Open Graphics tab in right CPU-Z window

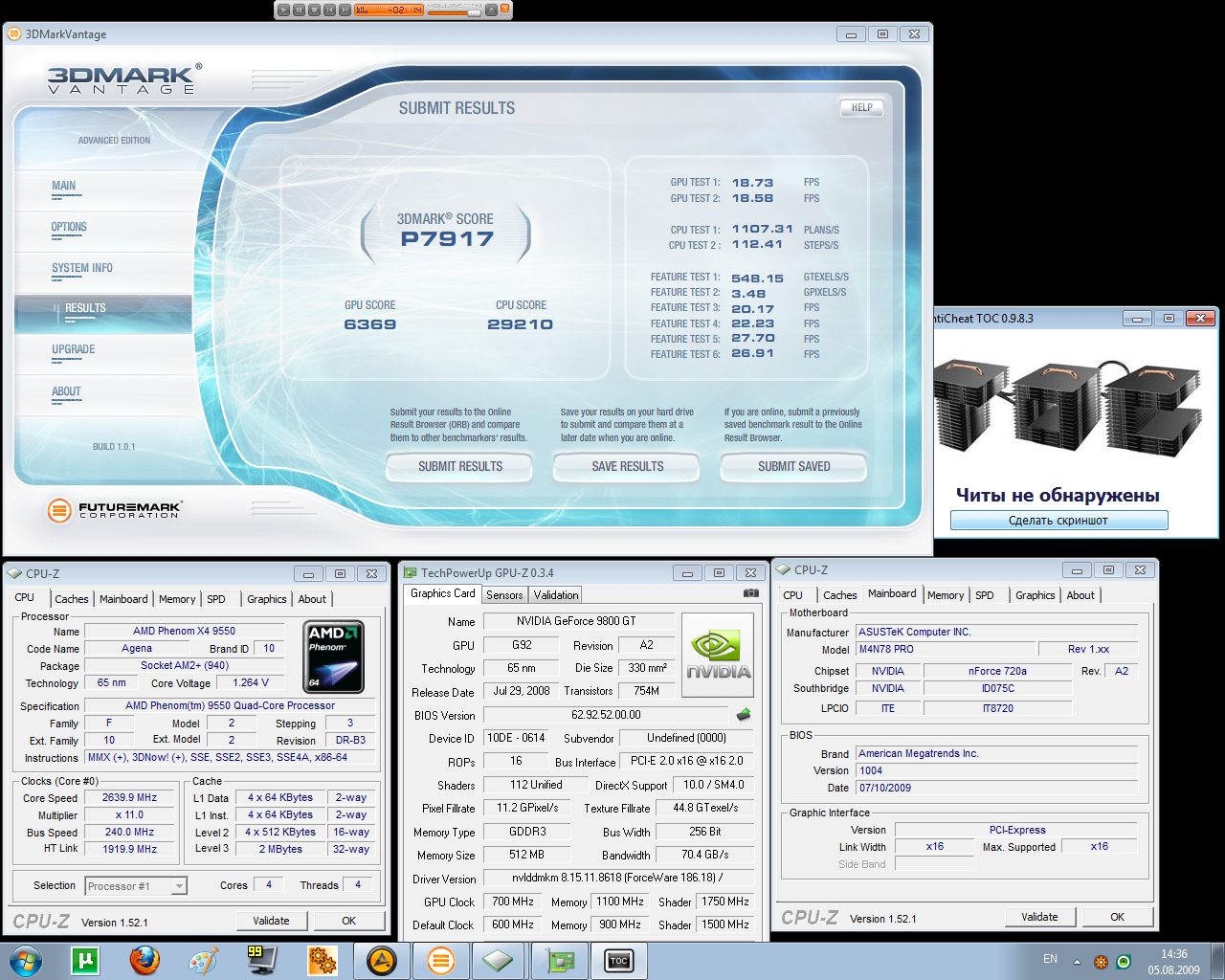1036,595
